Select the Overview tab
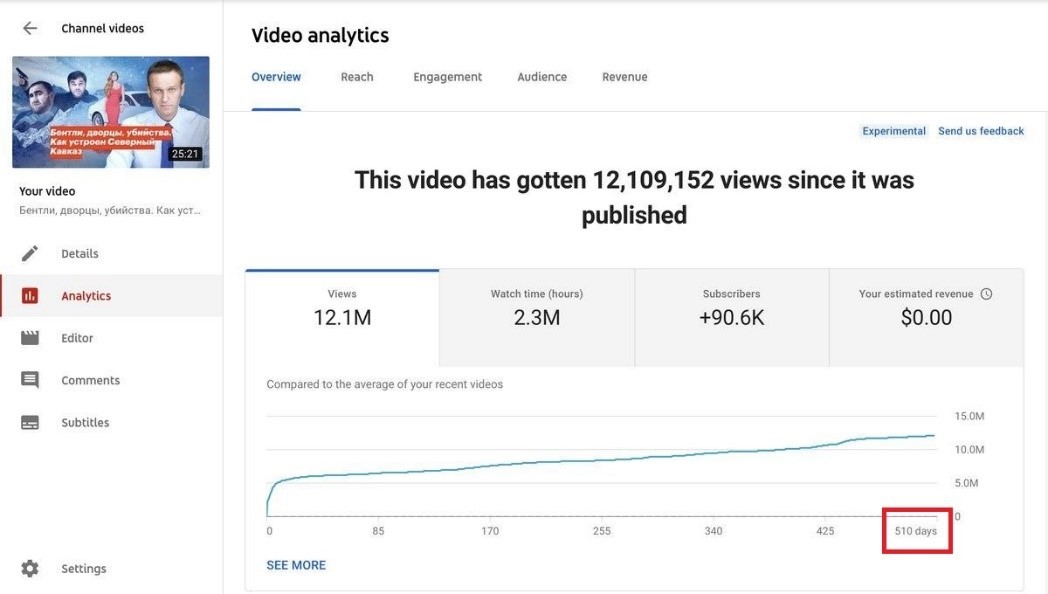 tap(276, 77)
